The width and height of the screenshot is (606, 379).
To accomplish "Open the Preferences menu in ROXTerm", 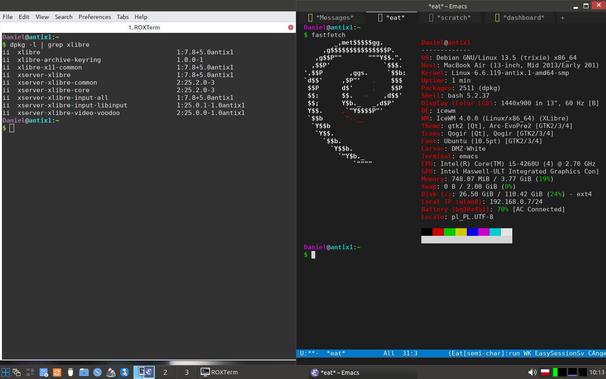I will click(x=94, y=17).
